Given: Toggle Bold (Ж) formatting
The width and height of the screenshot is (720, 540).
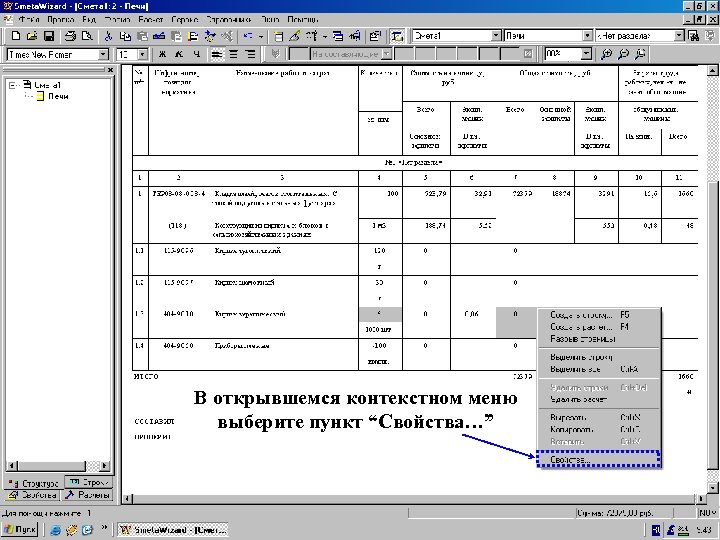Looking at the screenshot, I should (x=162, y=54).
